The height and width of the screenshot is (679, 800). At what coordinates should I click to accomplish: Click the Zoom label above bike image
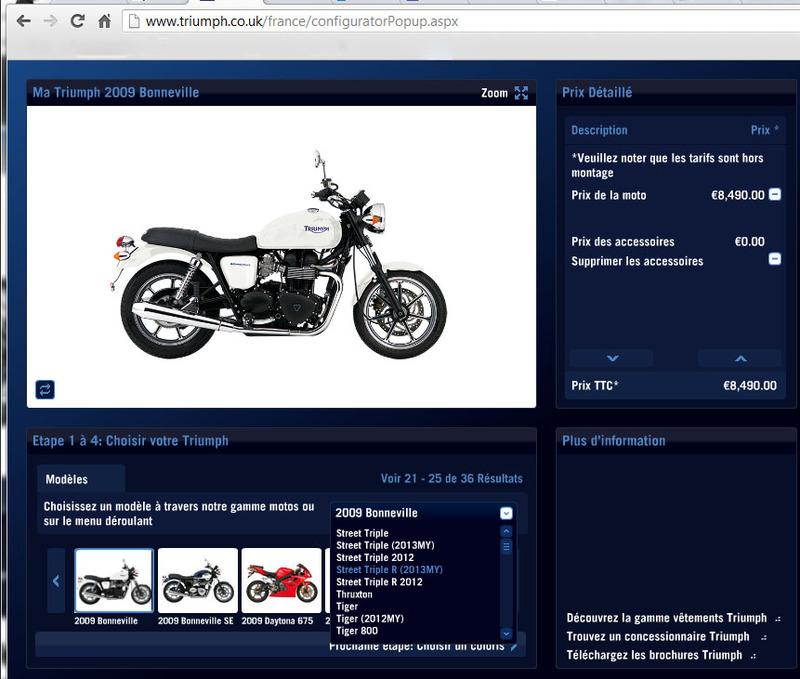point(494,93)
